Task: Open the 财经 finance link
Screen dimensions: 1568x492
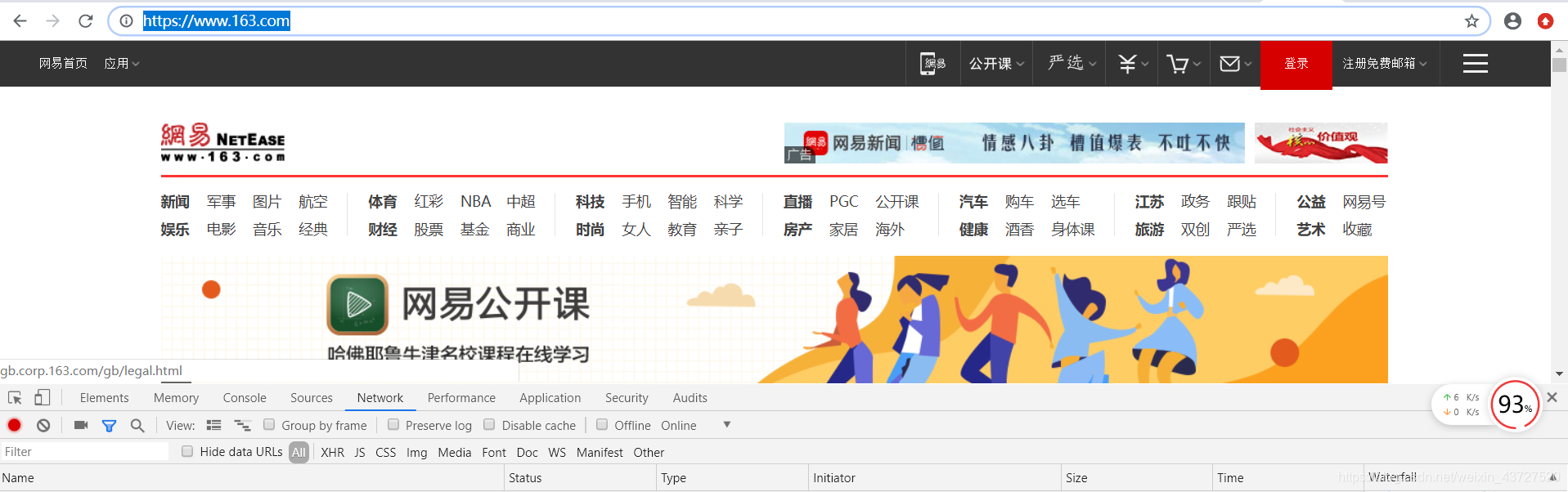Action: pyautogui.click(x=382, y=230)
